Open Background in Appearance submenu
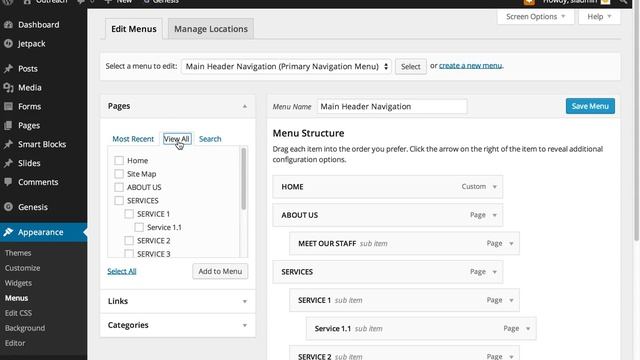This screenshot has height=360, width=640. coord(25,328)
